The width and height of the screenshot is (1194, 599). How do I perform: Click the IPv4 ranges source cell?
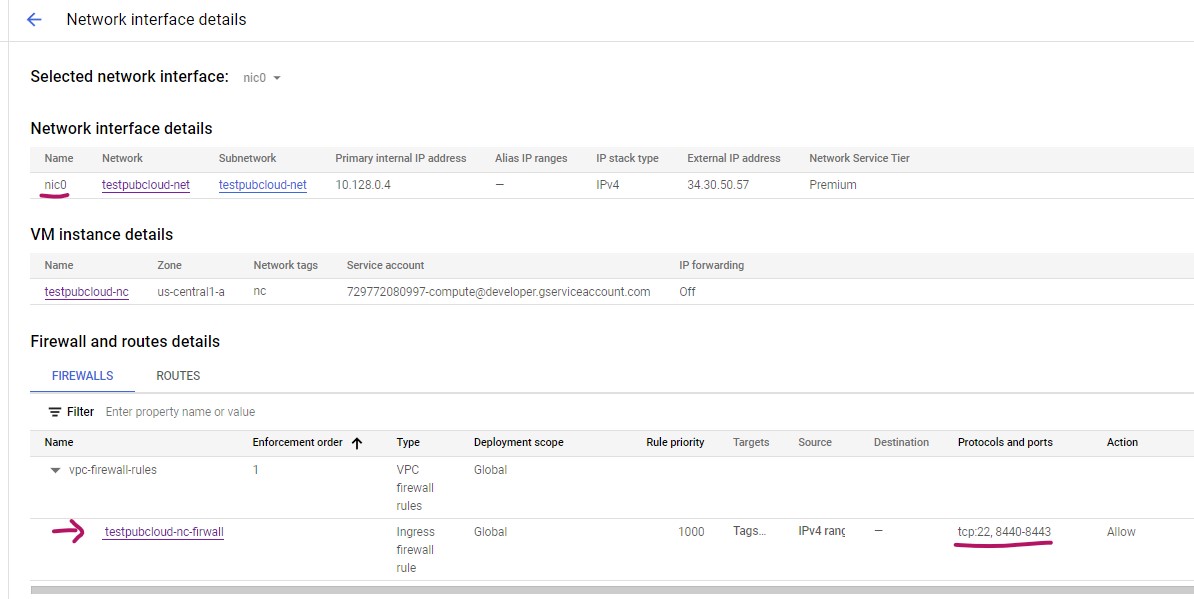pyautogui.click(x=821, y=532)
